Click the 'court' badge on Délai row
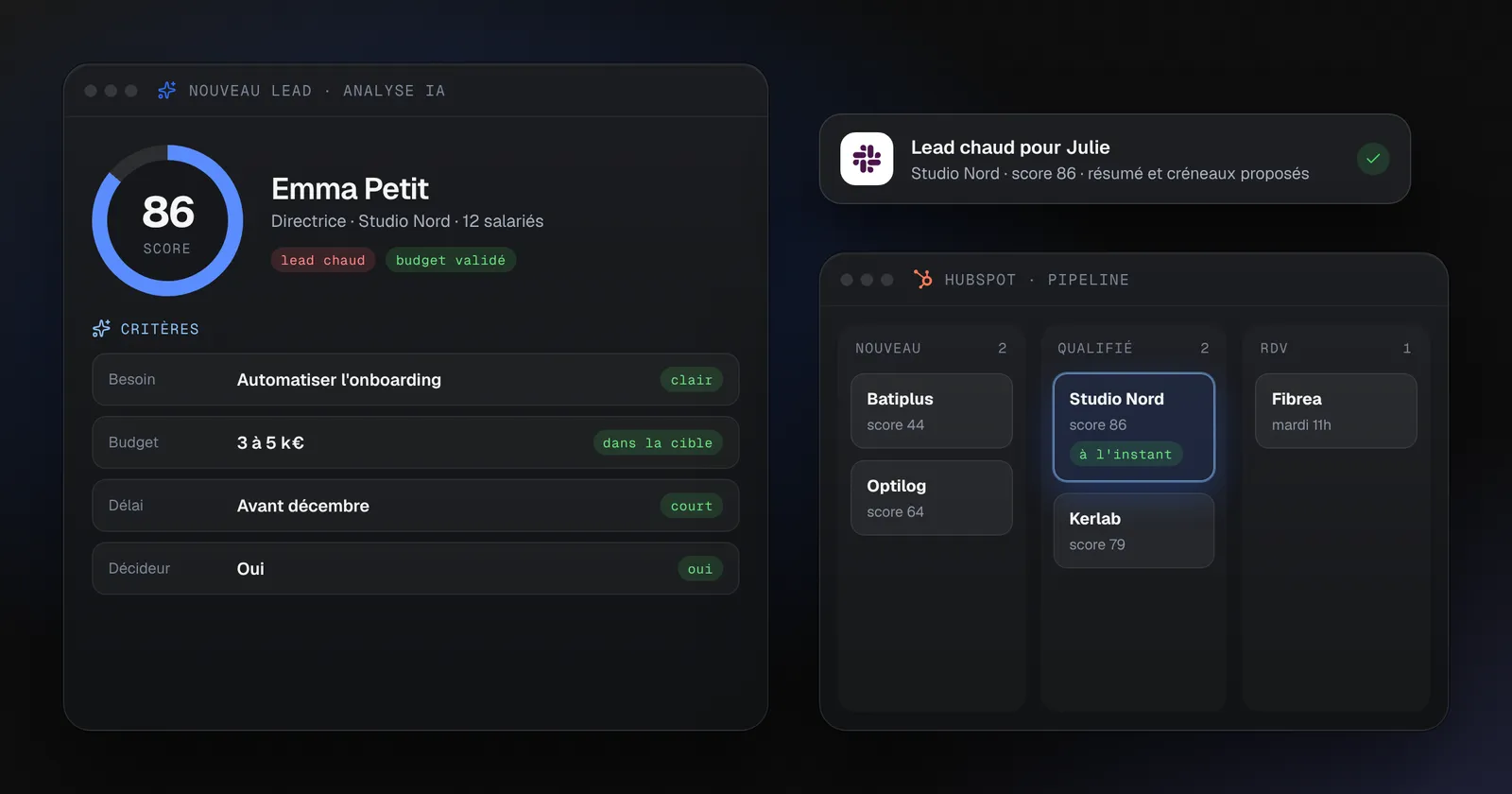The image size is (1512, 794). click(692, 506)
